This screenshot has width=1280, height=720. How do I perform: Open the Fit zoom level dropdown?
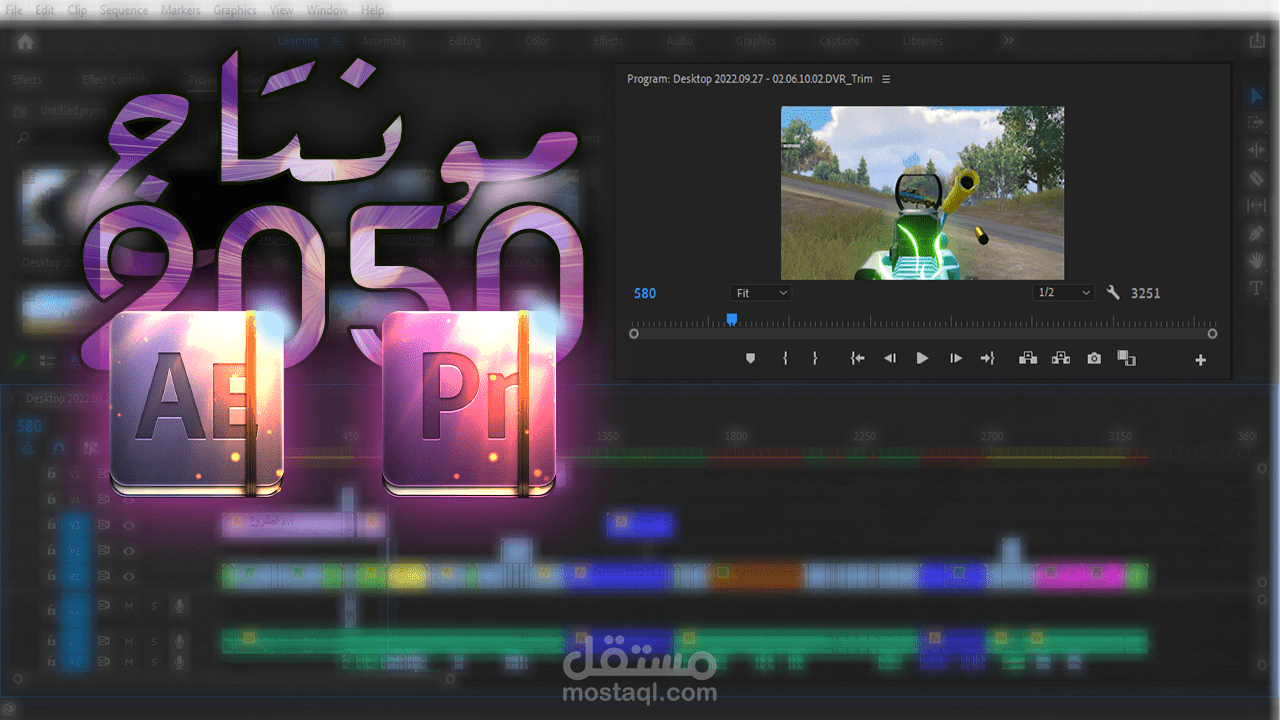(761, 293)
